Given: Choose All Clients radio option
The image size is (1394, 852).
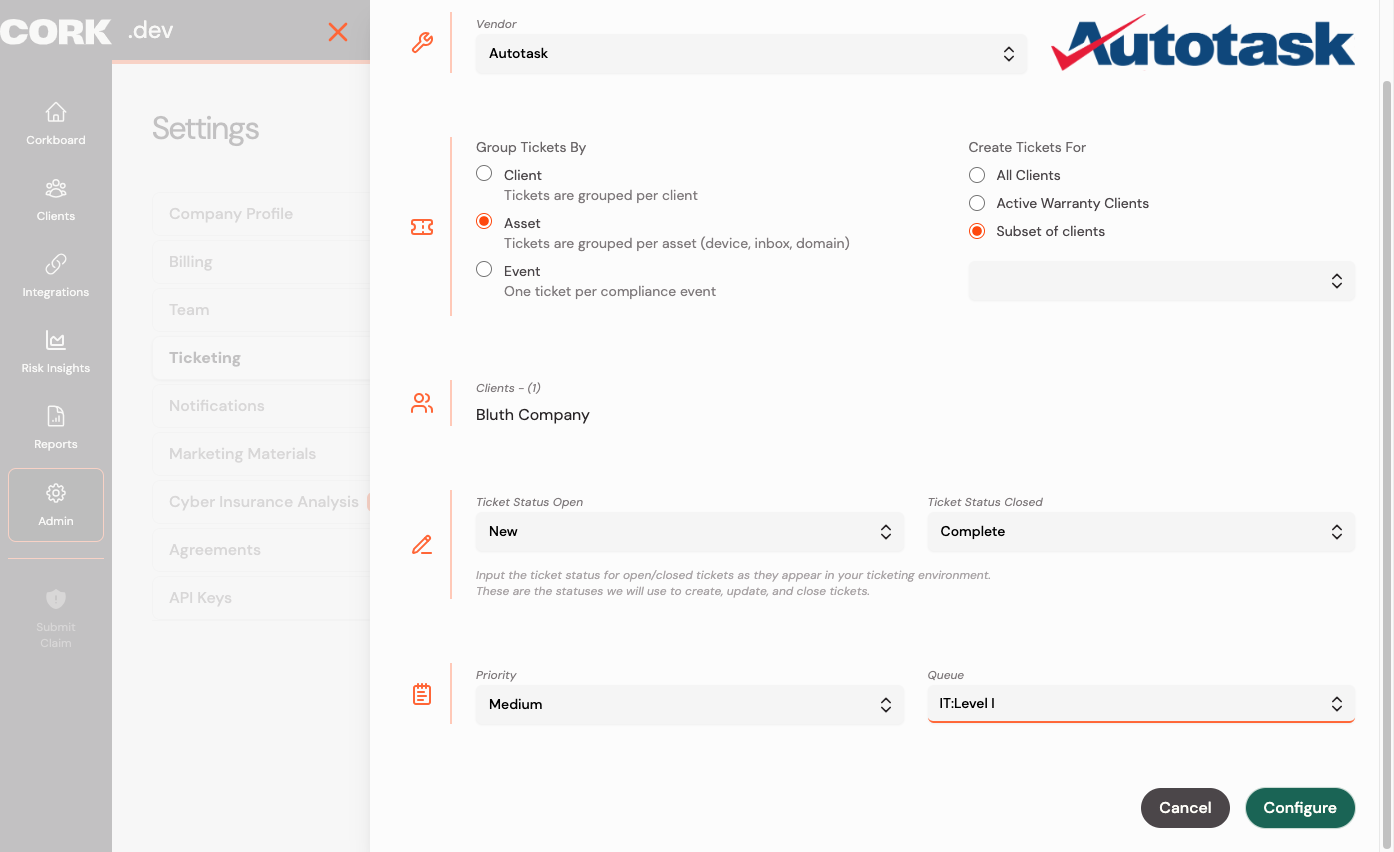Looking at the screenshot, I should (977, 175).
